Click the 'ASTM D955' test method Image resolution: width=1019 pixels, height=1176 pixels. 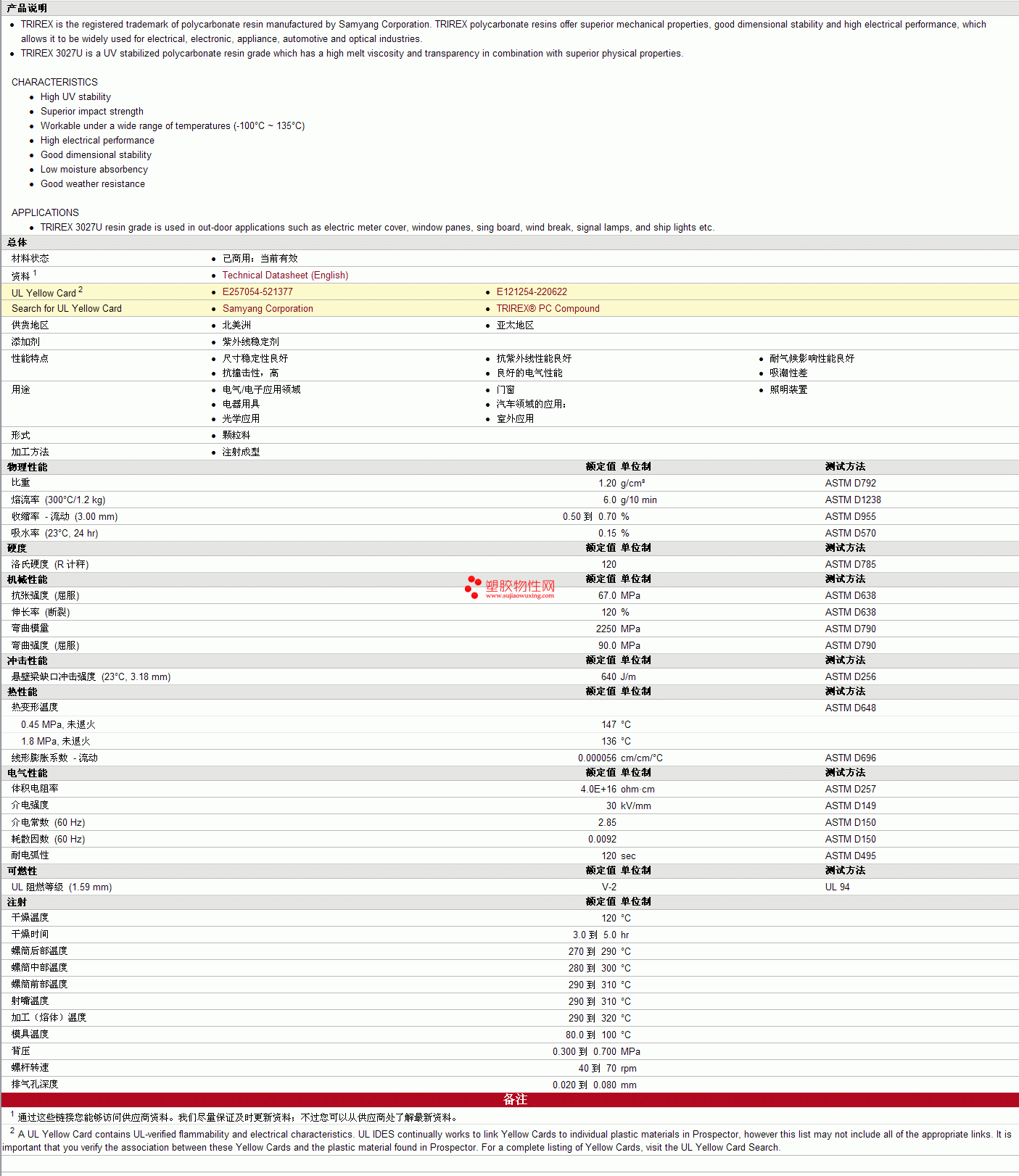[x=851, y=517]
